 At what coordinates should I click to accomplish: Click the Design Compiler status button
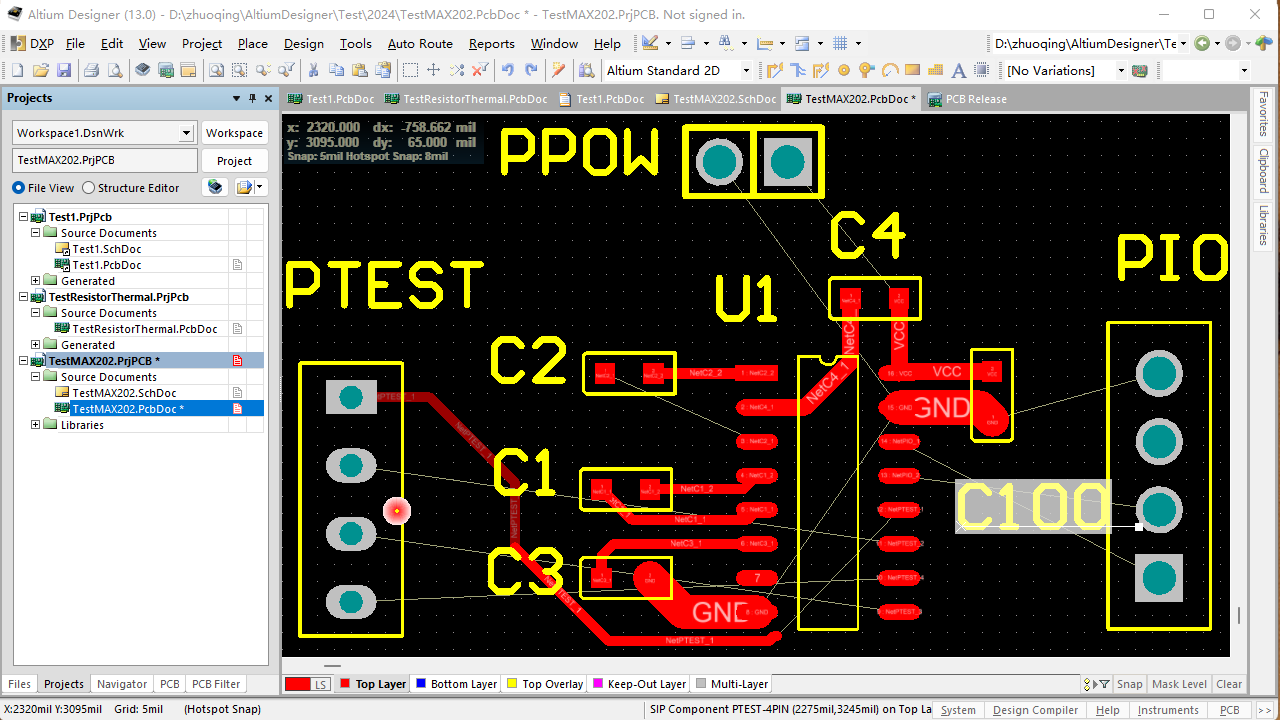(1035, 710)
